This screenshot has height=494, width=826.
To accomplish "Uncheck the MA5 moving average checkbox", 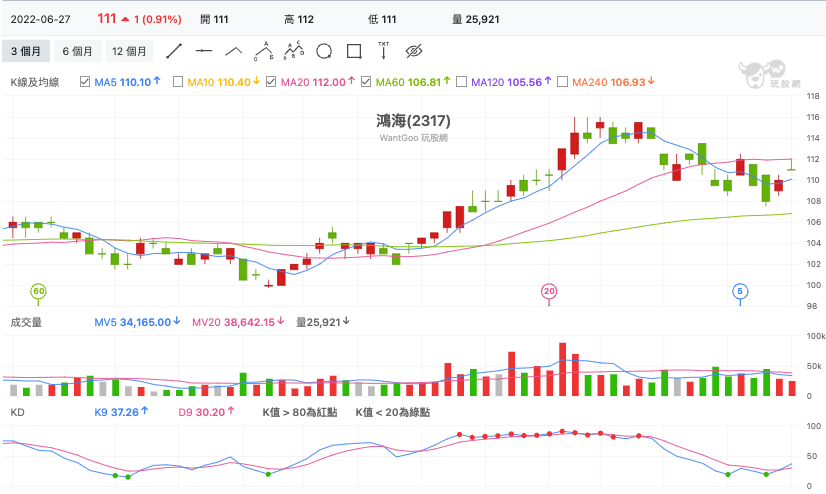I will tap(85, 82).
